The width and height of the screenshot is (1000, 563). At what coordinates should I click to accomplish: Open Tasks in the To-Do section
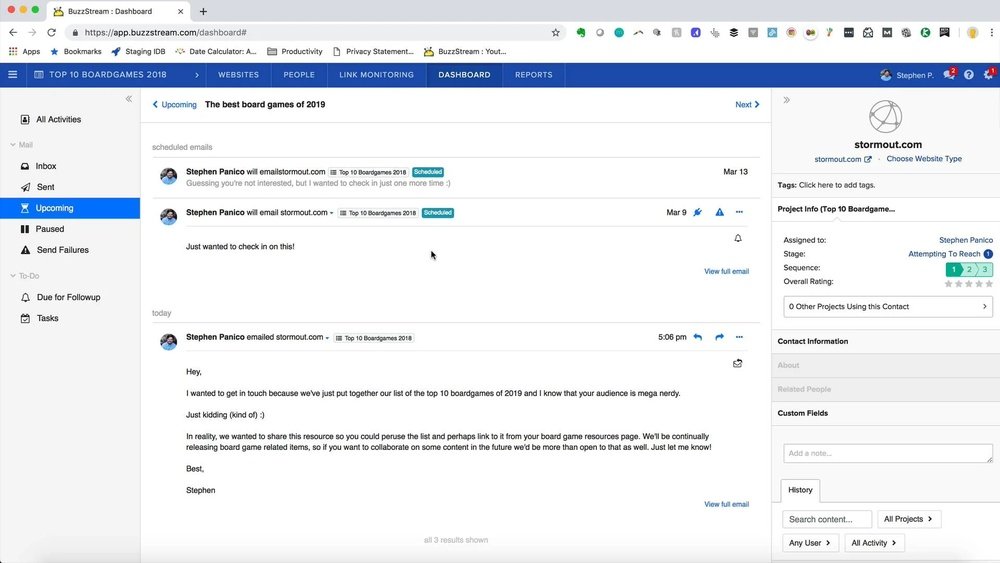(x=48, y=318)
